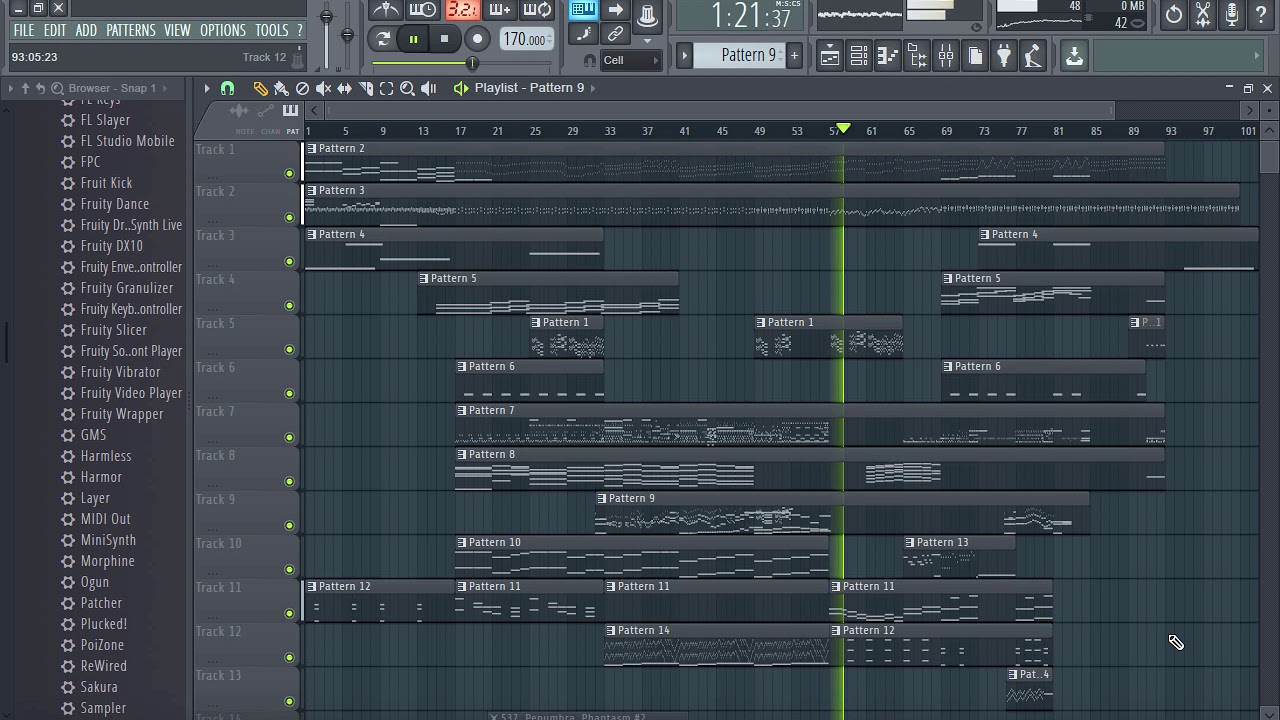The height and width of the screenshot is (720, 1280).
Task: Toggle the 3.2.1 countdown before recording
Action: click(x=461, y=10)
